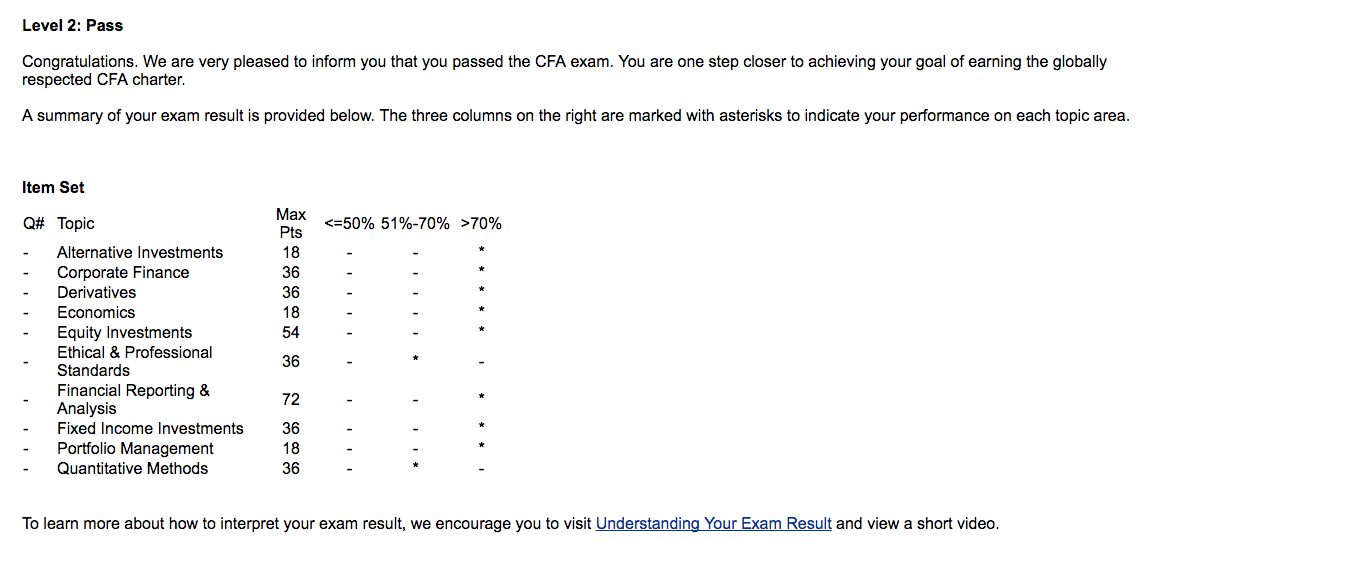The height and width of the screenshot is (565, 1350).
Task: Click the Portfolio Management topic label
Action: (x=135, y=449)
